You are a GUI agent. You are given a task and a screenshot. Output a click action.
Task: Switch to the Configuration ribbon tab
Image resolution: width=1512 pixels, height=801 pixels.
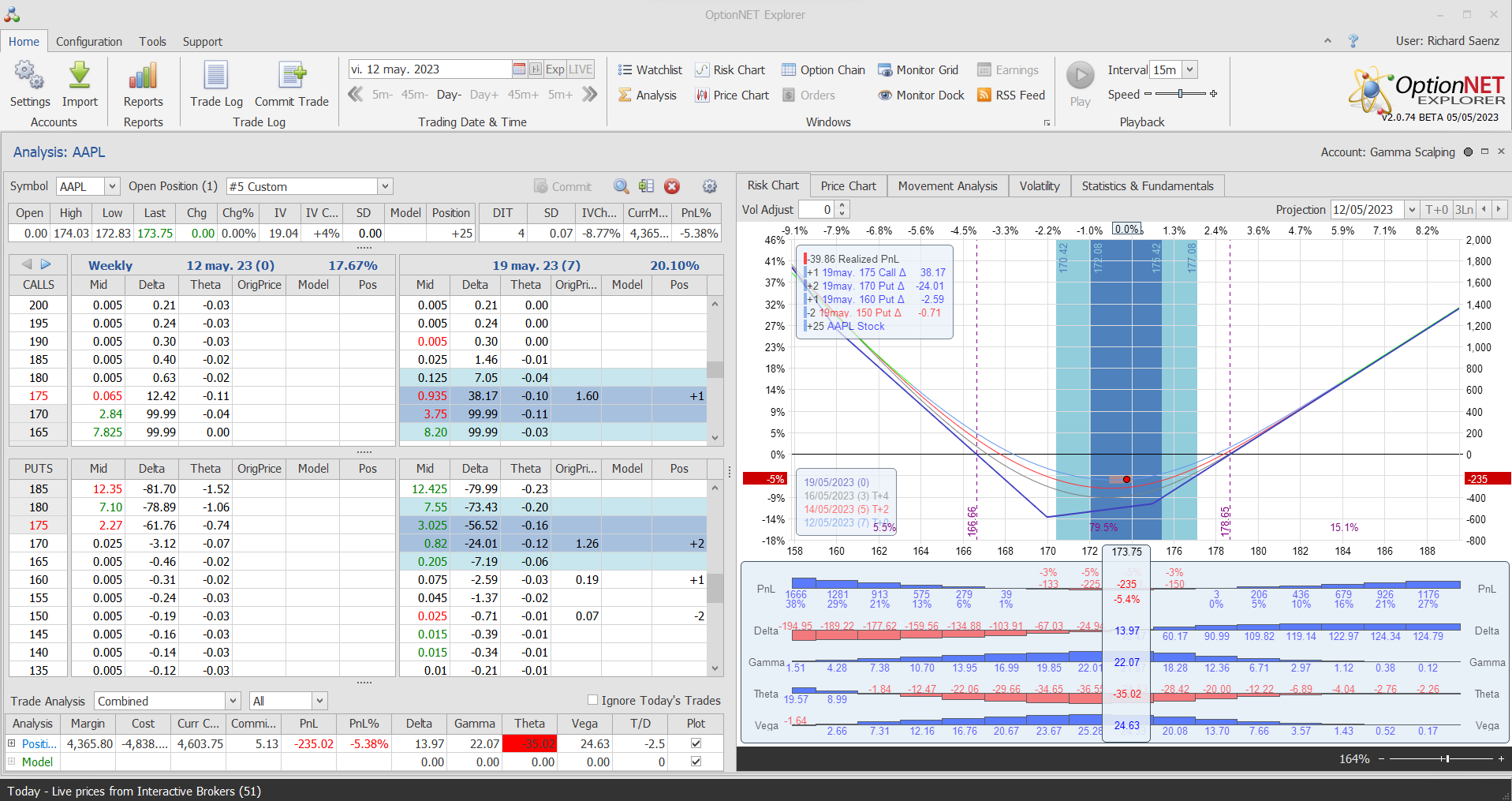tap(89, 41)
